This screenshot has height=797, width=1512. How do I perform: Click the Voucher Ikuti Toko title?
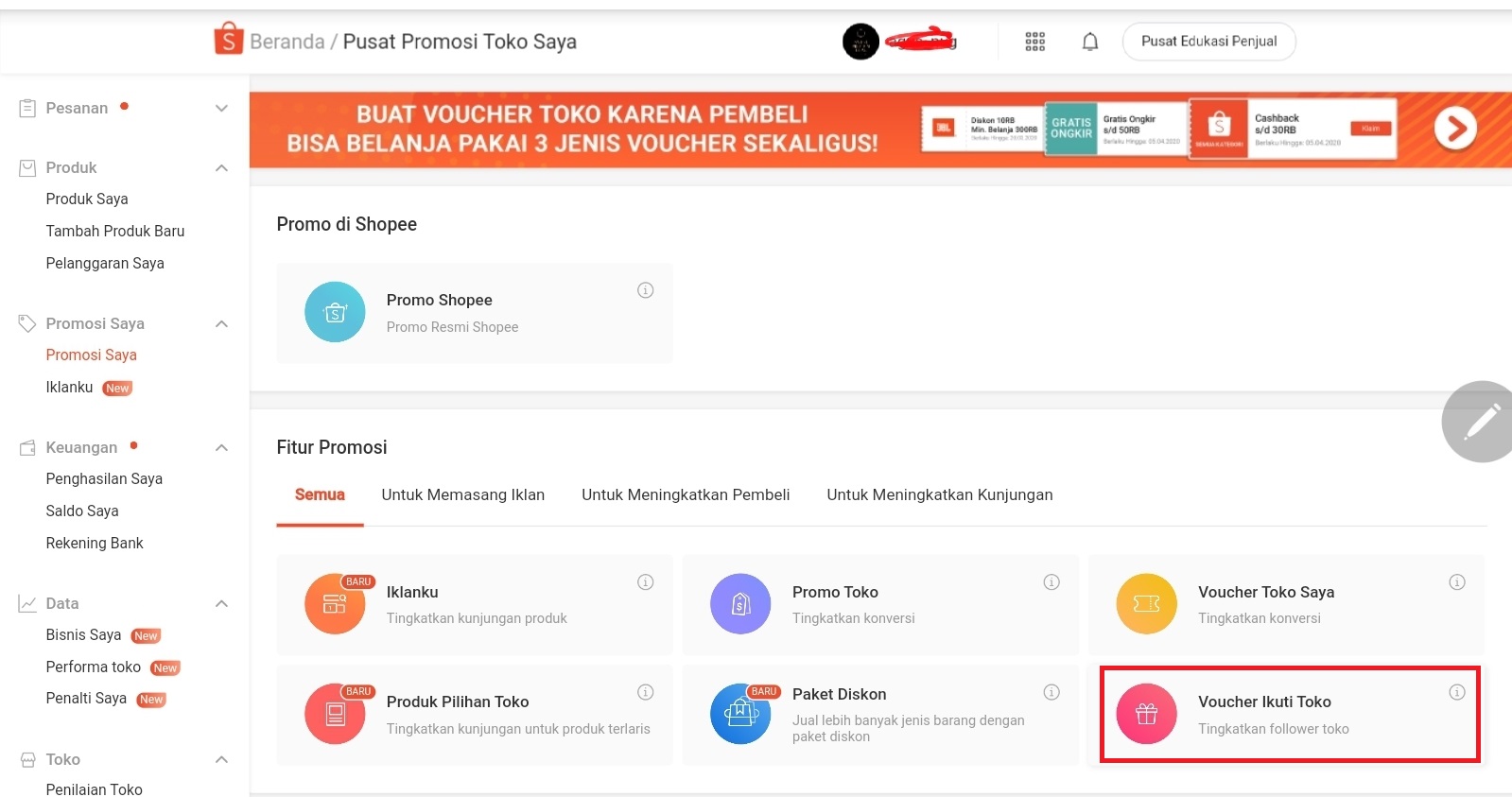(x=1264, y=702)
